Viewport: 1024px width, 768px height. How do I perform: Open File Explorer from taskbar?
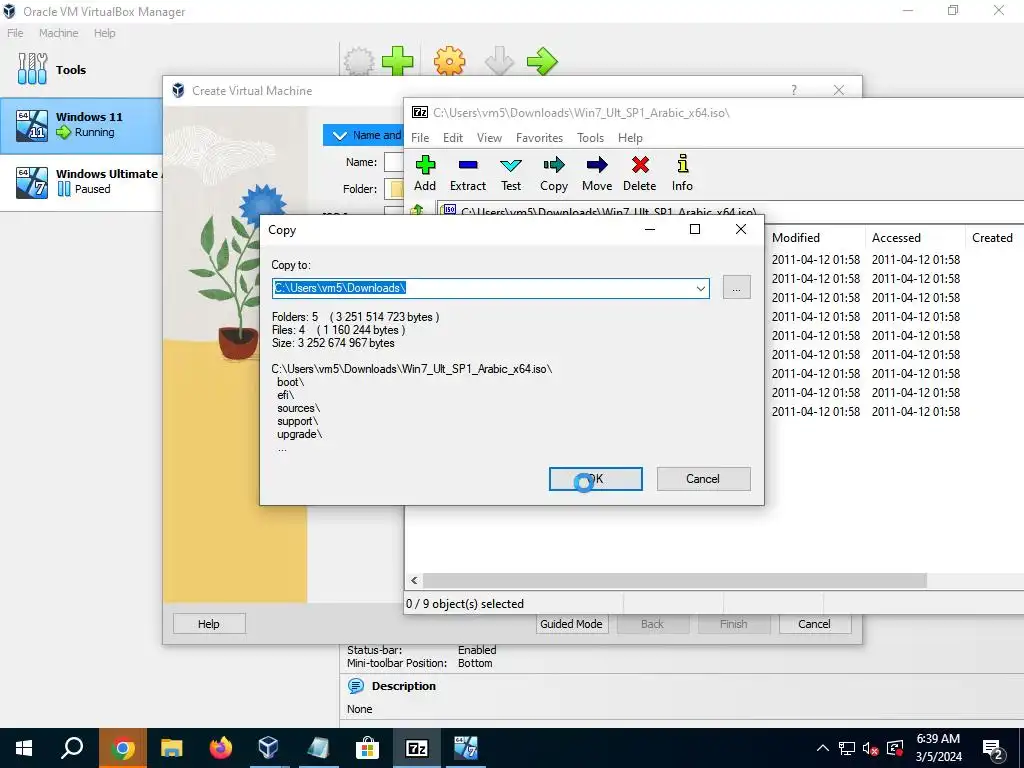click(x=172, y=748)
